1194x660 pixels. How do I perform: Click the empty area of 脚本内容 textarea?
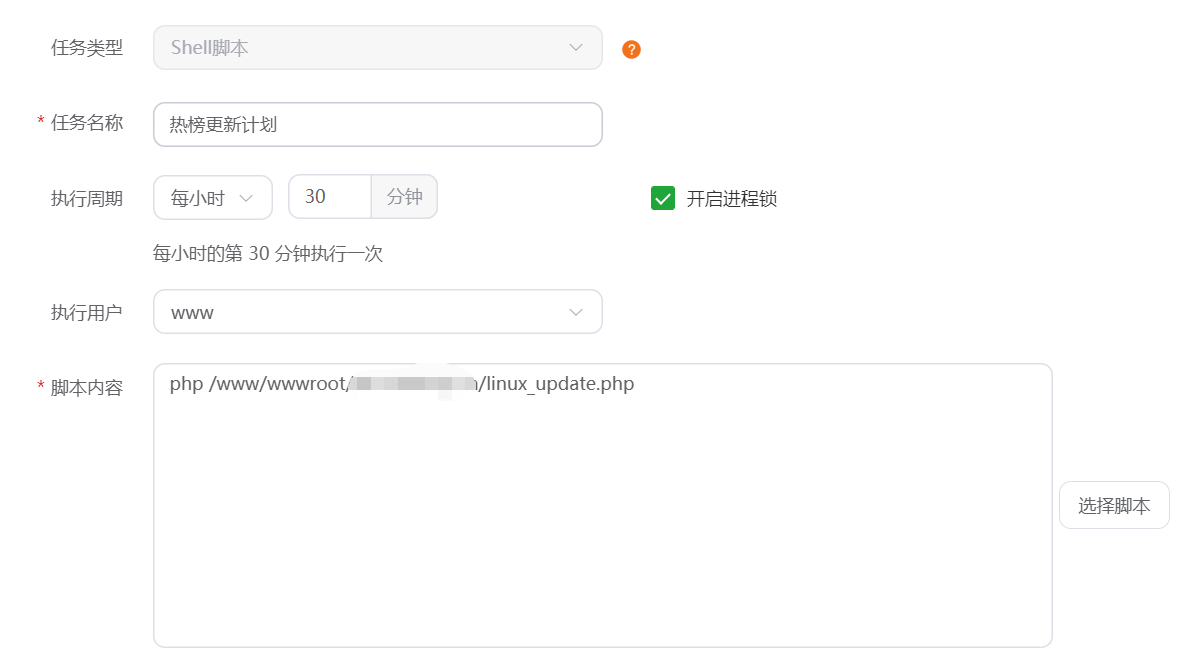600,520
